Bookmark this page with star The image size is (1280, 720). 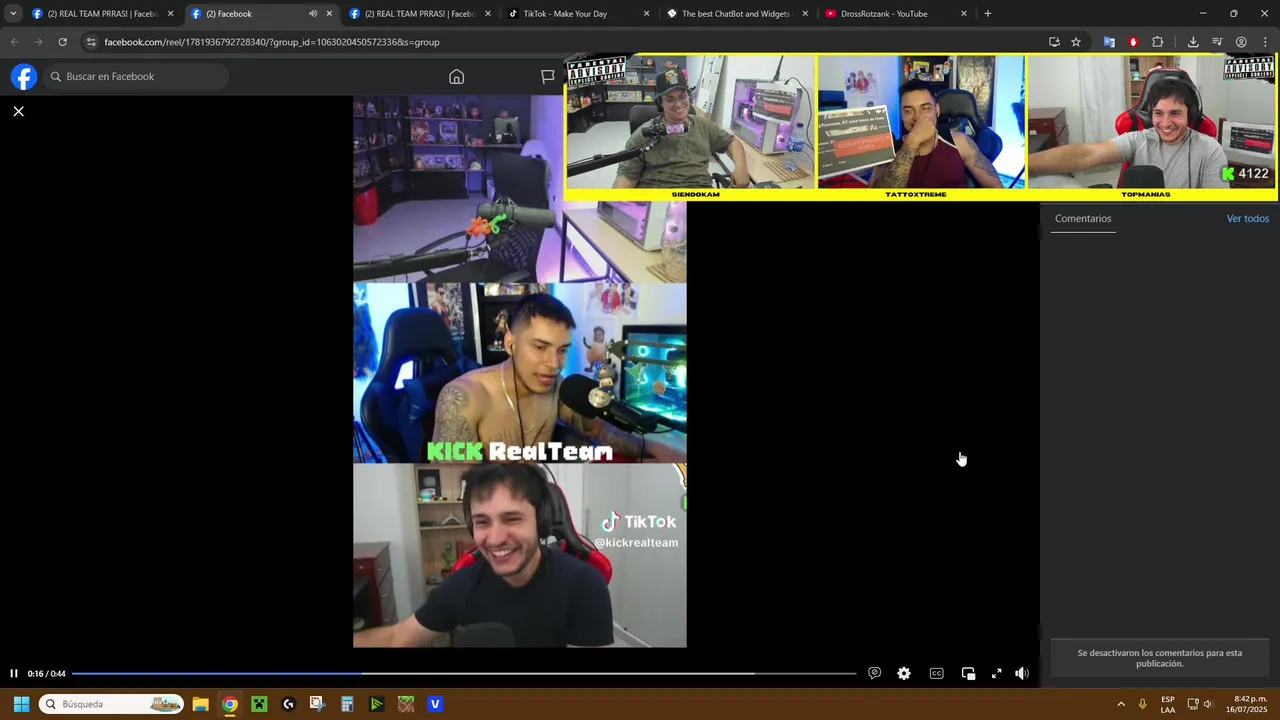(1076, 42)
